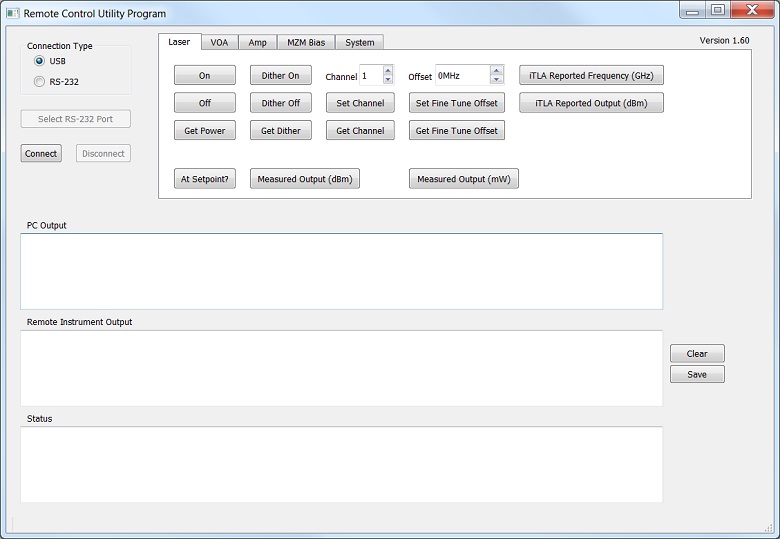Screen dimensions: 780x539
Task: Enable Dither On
Action: pyautogui.click(x=280, y=76)
